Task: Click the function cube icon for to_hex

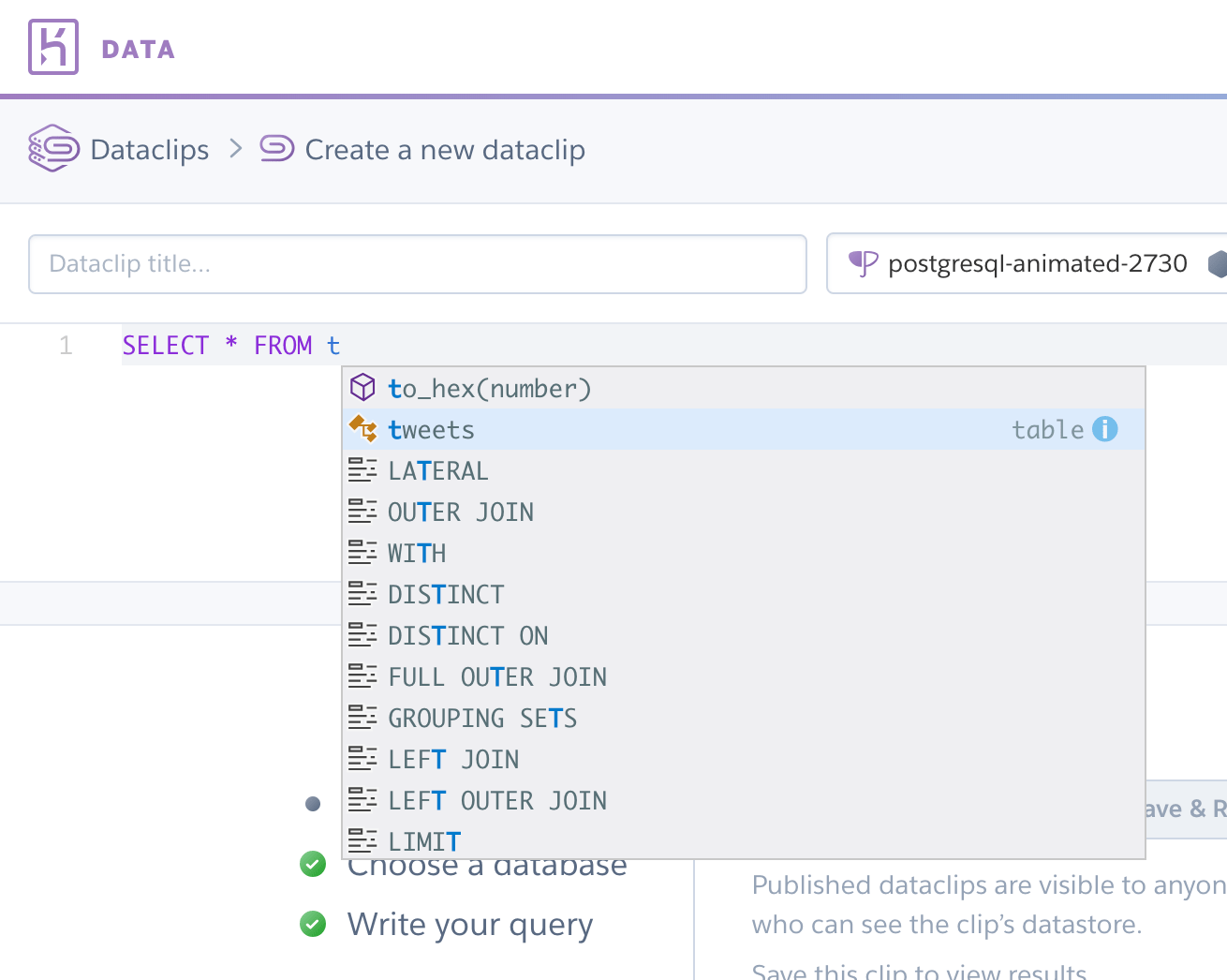Action: (362, 387)
